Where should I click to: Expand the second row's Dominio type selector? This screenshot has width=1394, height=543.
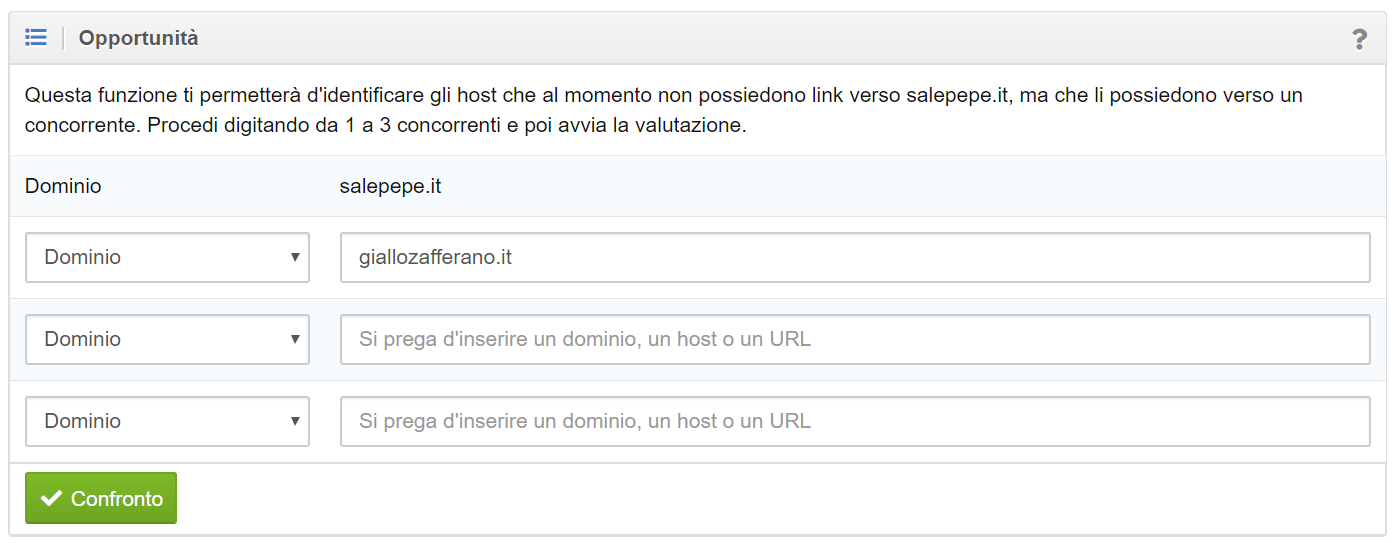[160, 340]
